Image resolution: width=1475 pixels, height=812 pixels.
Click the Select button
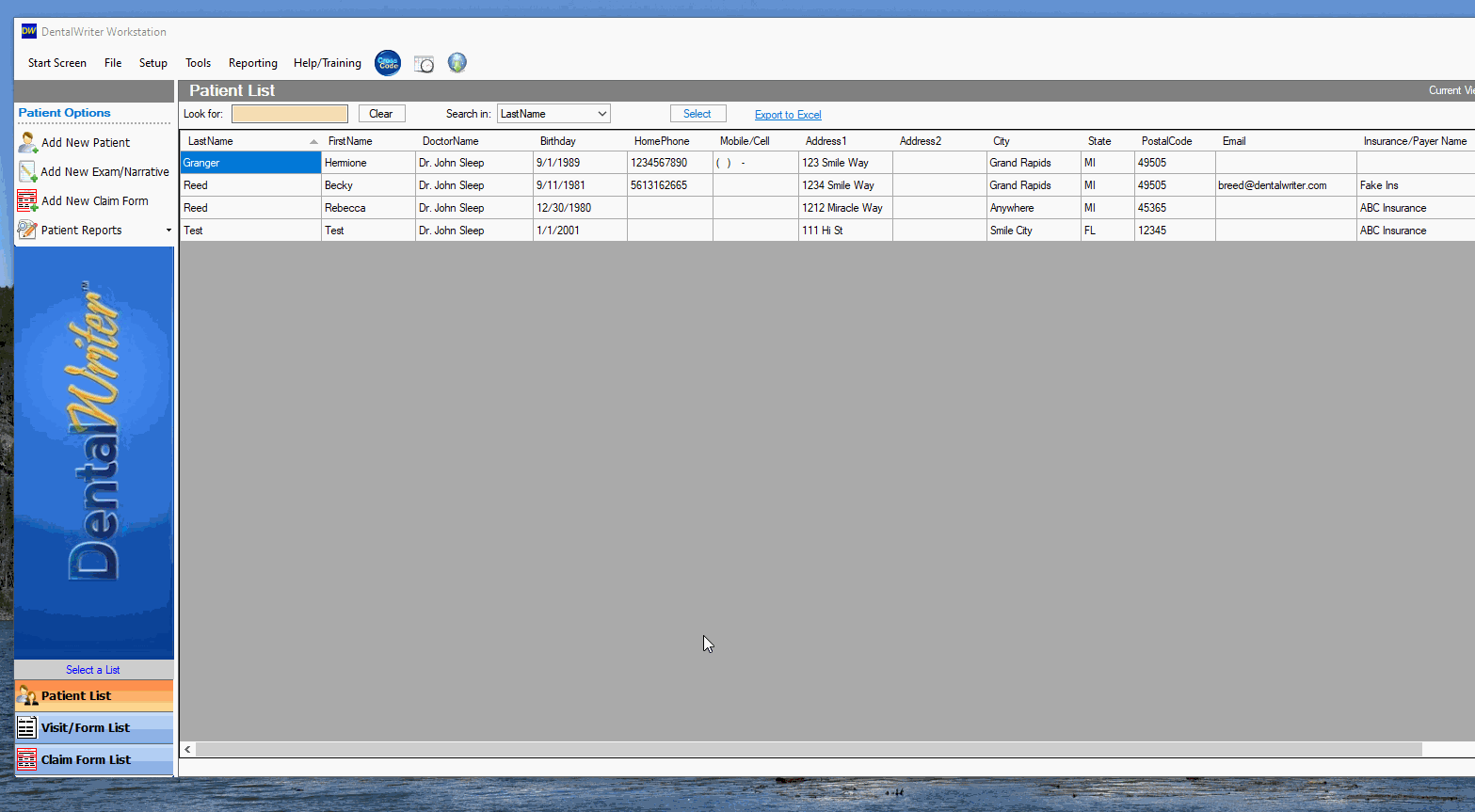(x=697, y=114)
